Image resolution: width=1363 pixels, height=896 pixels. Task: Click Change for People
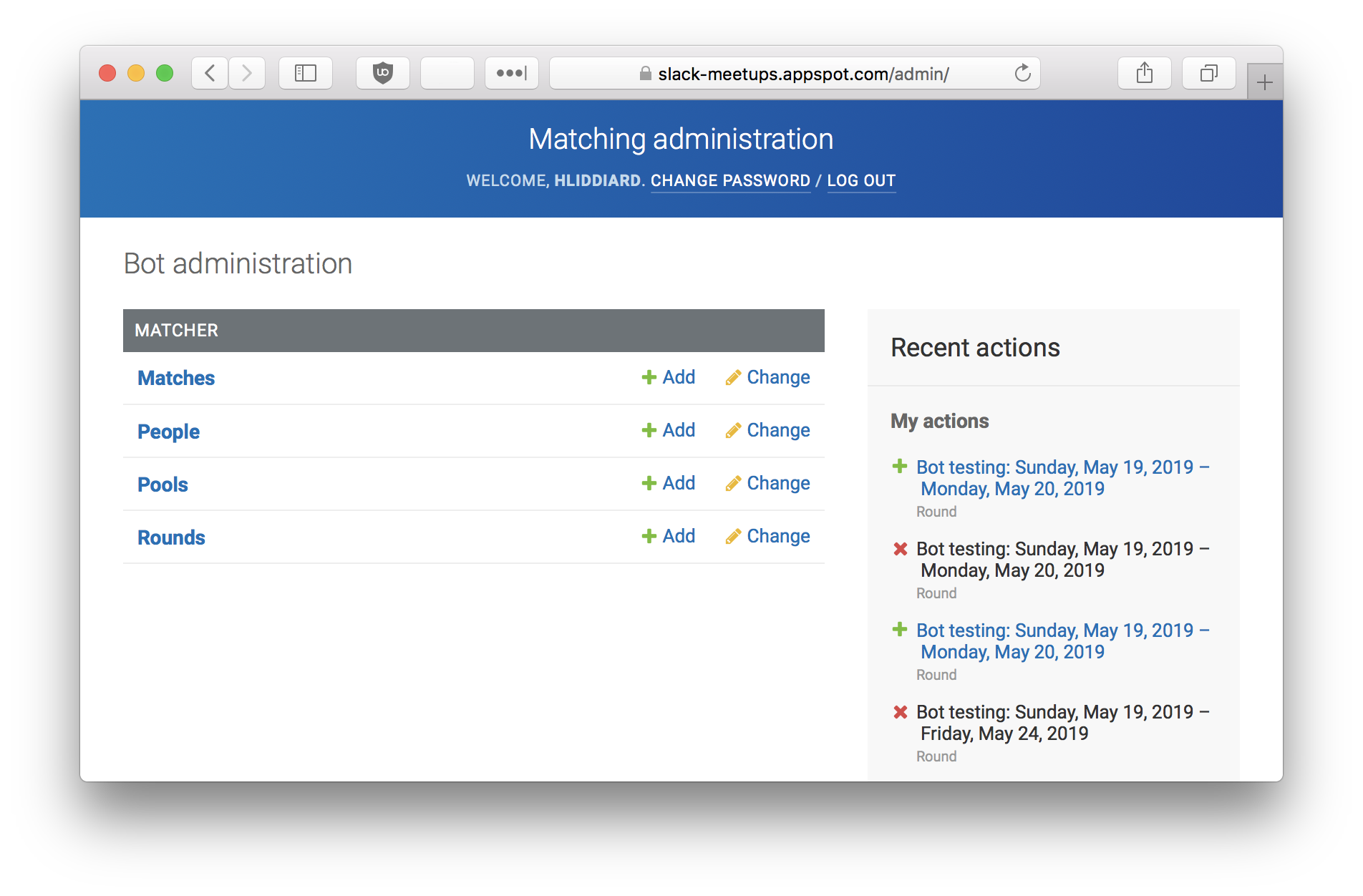[x=767, y=430]
